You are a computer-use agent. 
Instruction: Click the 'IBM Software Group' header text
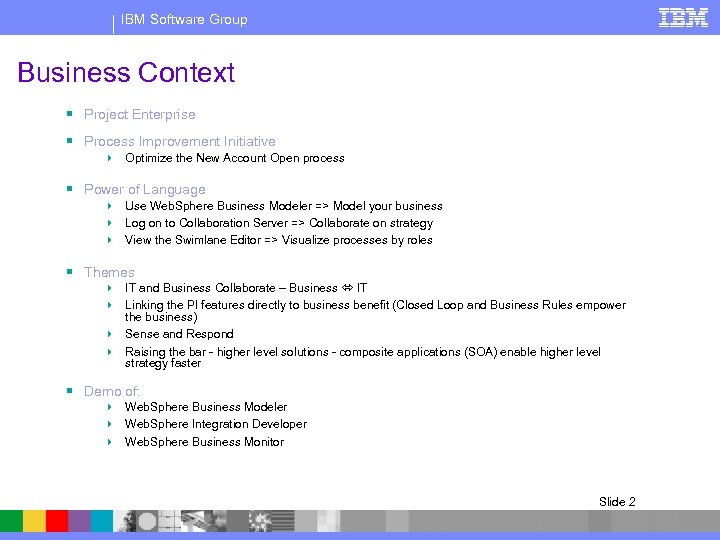[184, 19]
